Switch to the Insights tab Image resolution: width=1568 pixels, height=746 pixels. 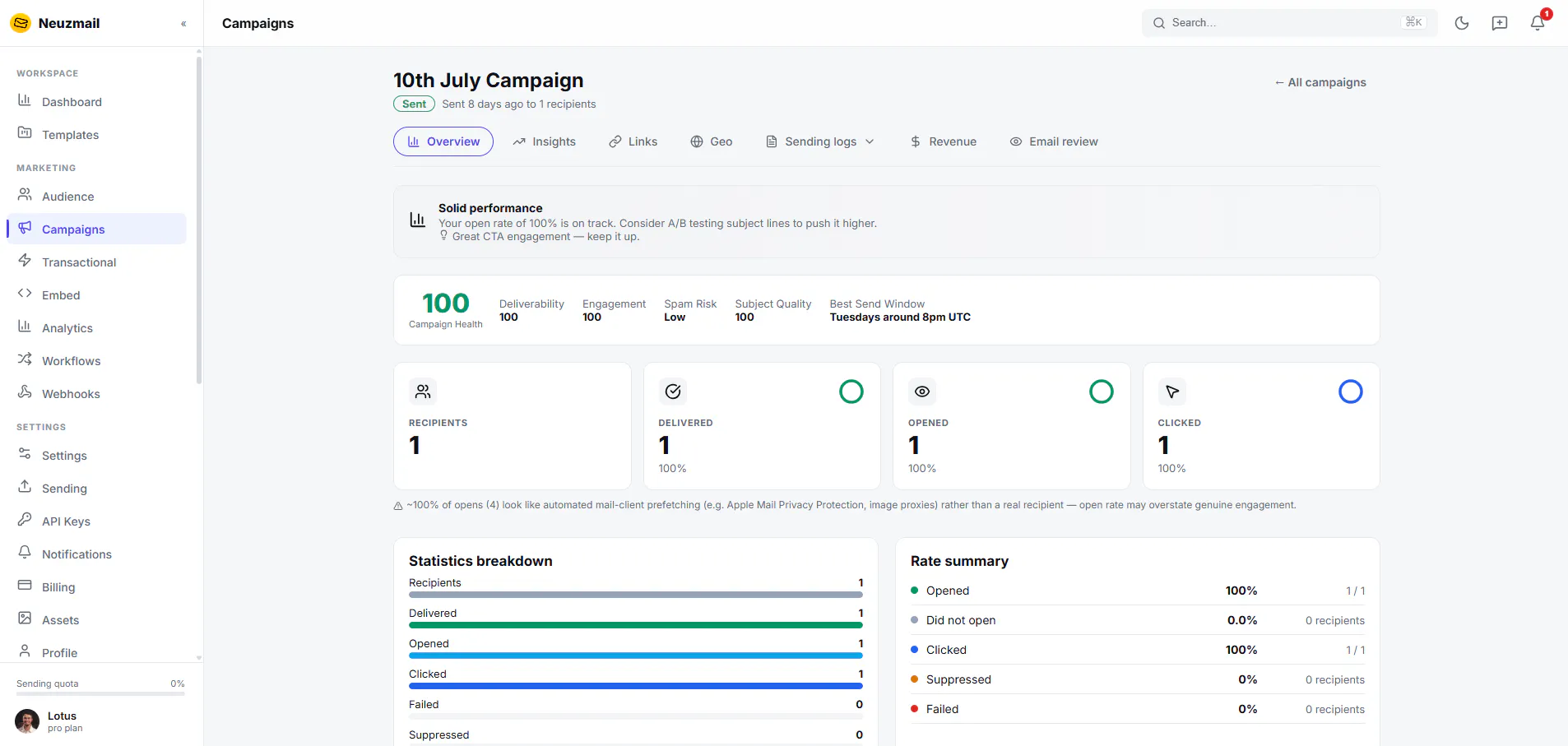click(545, 141)
